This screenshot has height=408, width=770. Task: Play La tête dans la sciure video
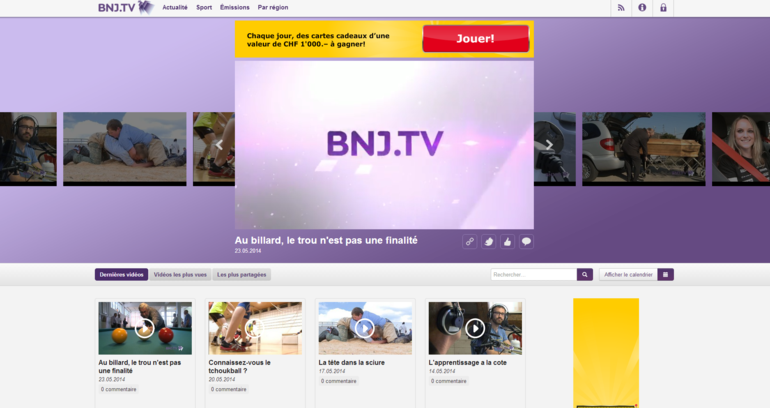click(x=365, y=328)
